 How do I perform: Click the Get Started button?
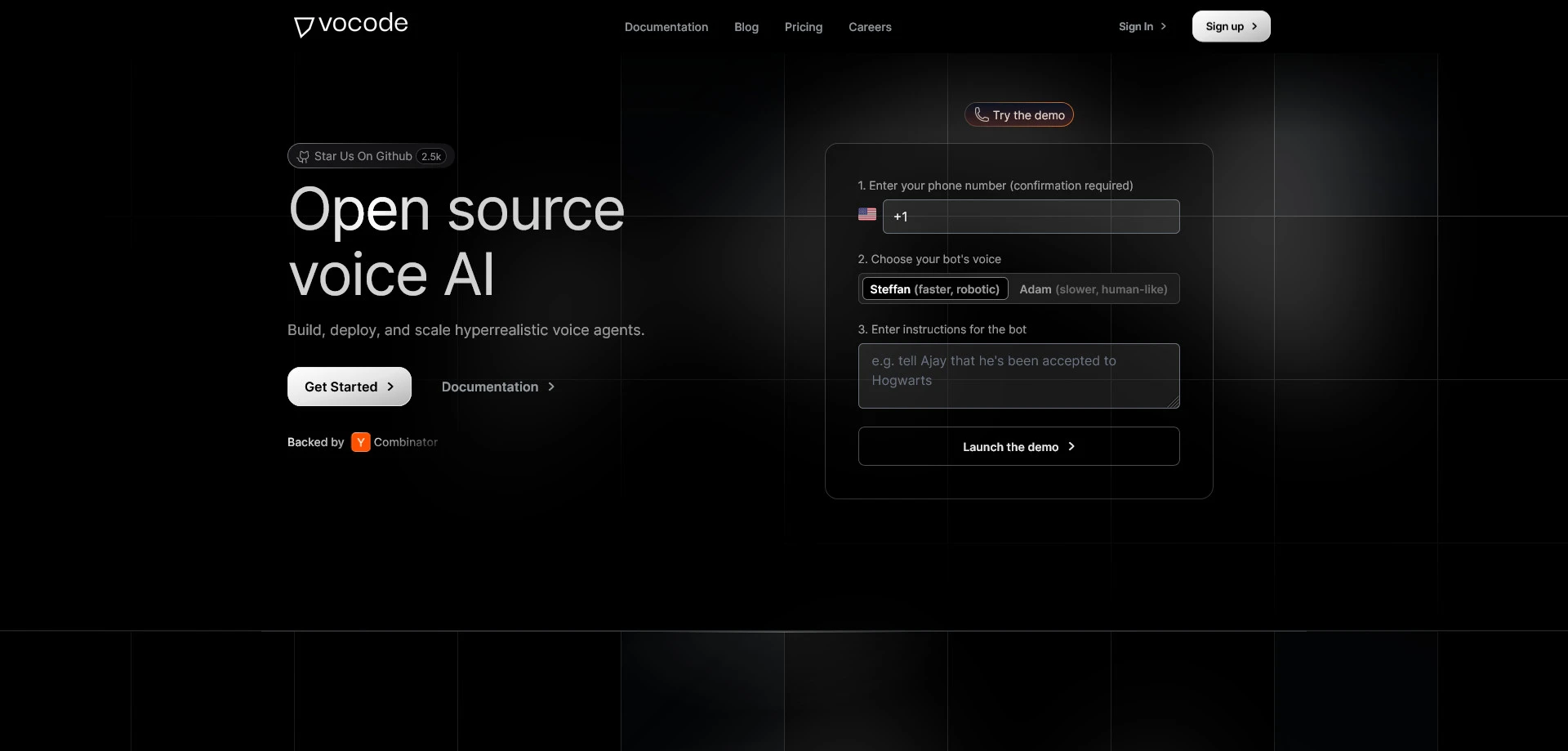[x=350, y=387]
